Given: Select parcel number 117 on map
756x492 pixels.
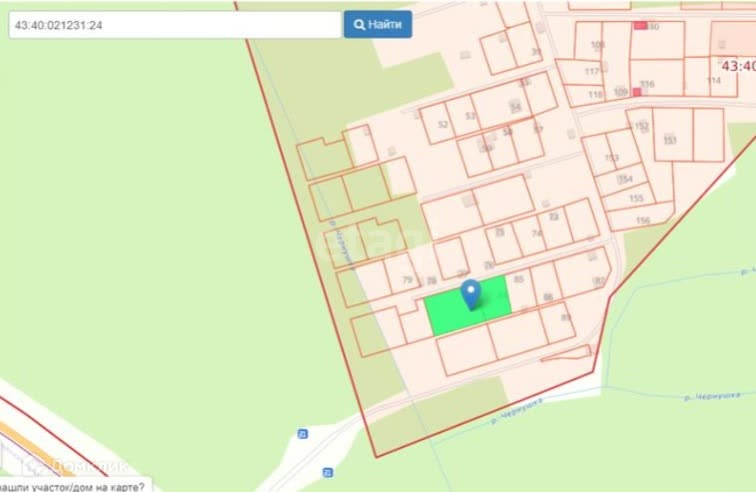Looking at the screenshot, I should tap(592, 71).
